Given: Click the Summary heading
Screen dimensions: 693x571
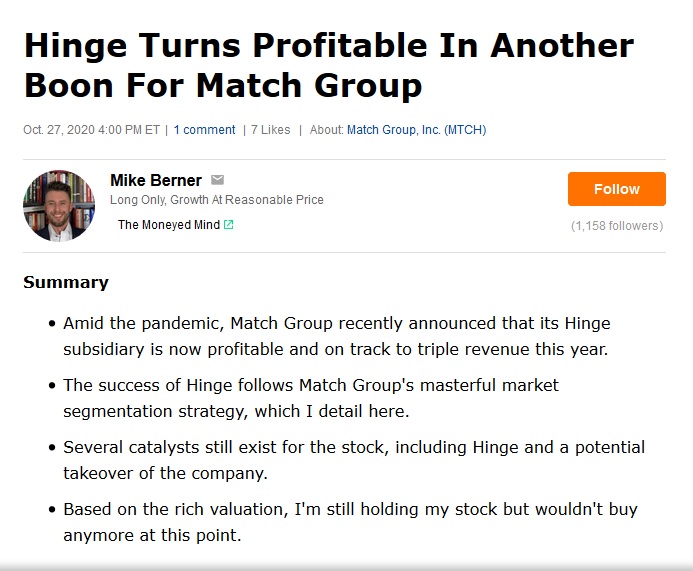Looking at the screenshot, I should [x=66, y=282].
